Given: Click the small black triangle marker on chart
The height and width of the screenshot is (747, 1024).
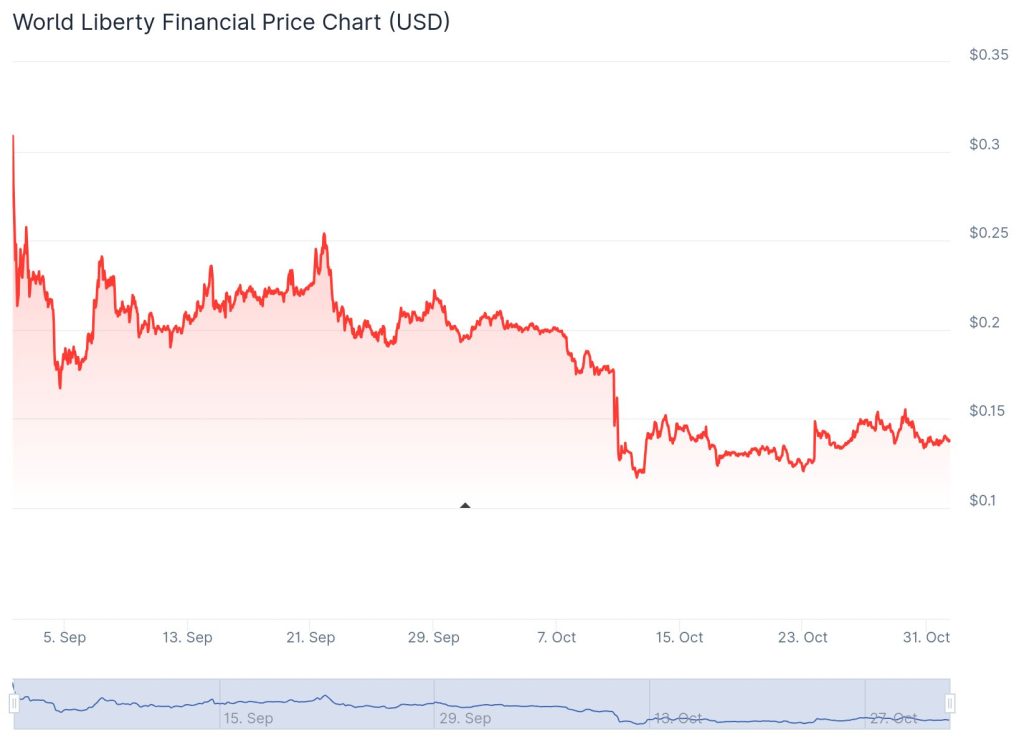Looking at the screenshot, I should tap(465, 505).
